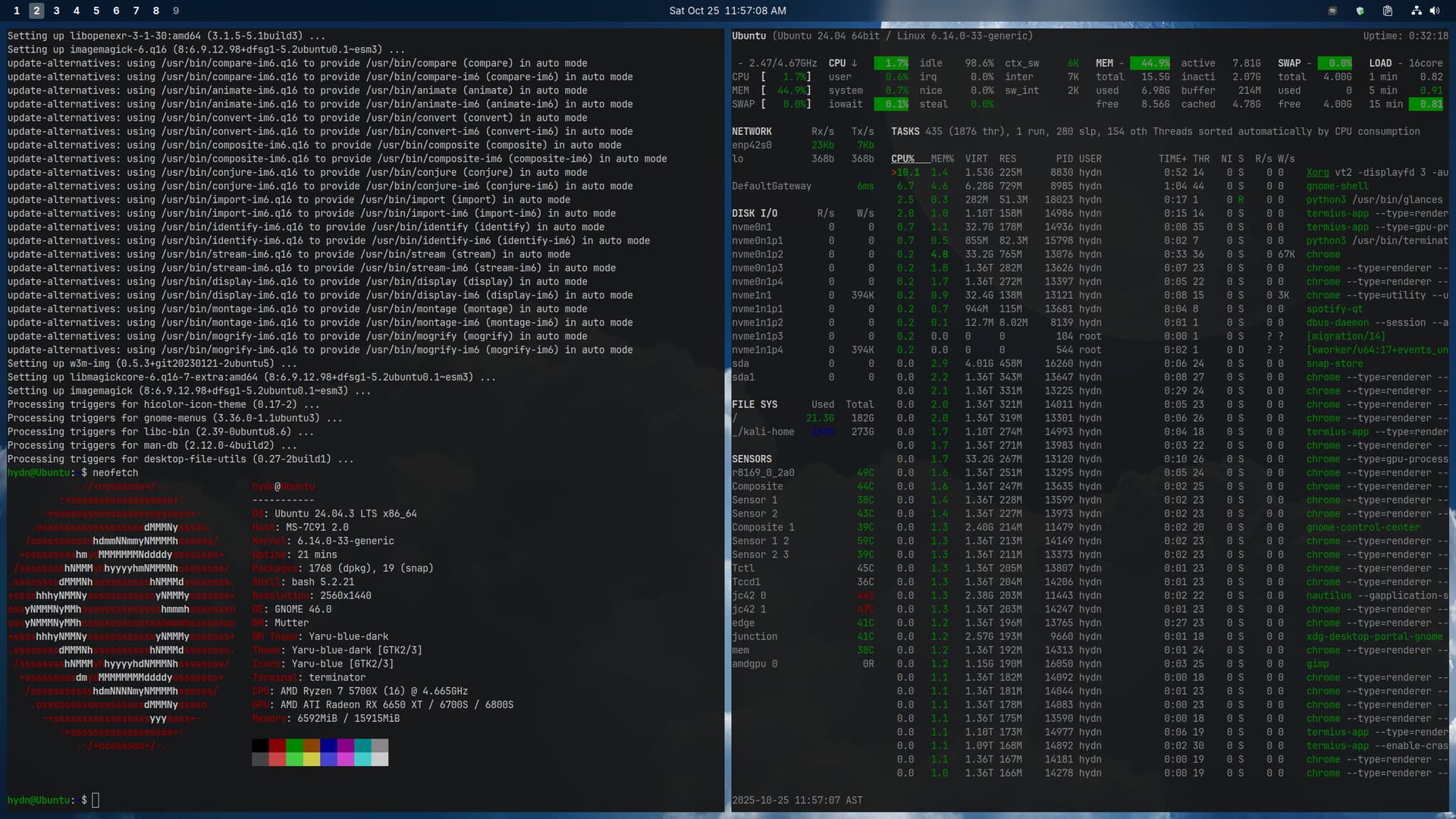Click the Xorg process name in process list
The height and width of the screenshot is (819, 1456).
[x=1317, y=172]
